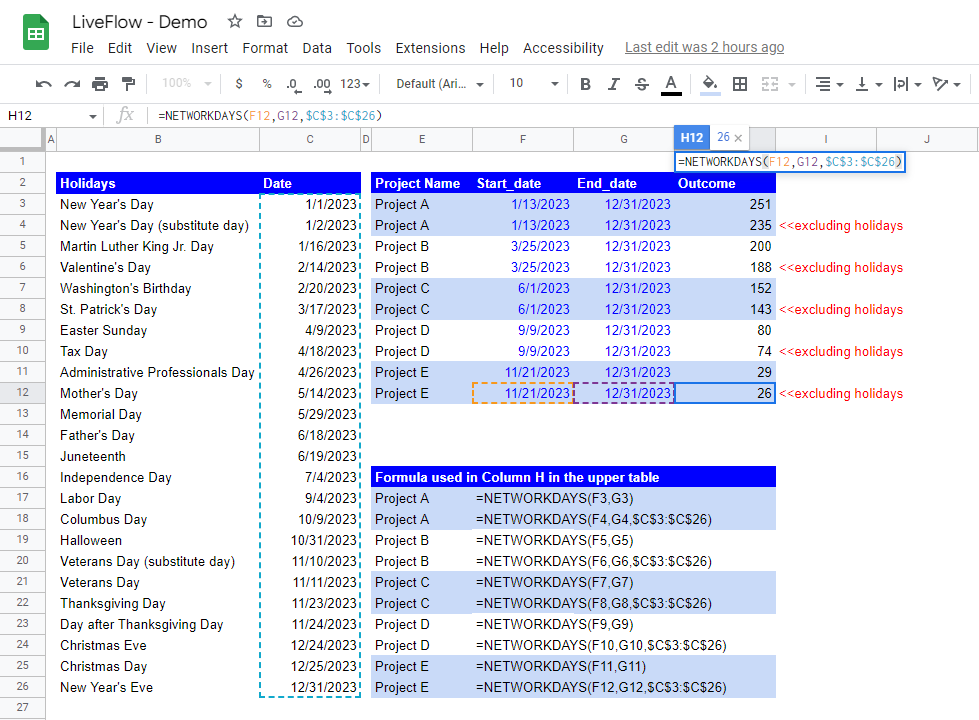Open the Name box dropdown arrow
Image resolution: width=979 pixels, height=720 pixels.
[x=93, y=116]
